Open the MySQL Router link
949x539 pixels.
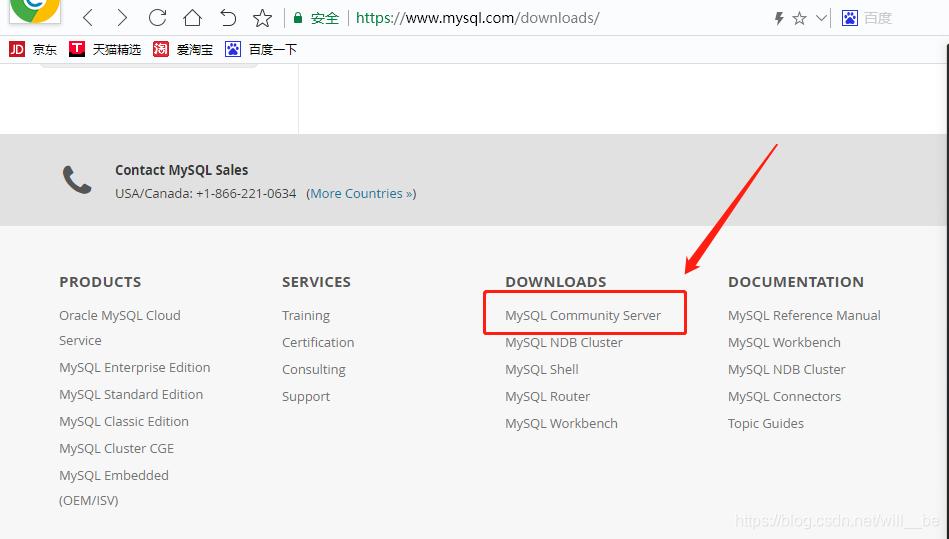547,397
